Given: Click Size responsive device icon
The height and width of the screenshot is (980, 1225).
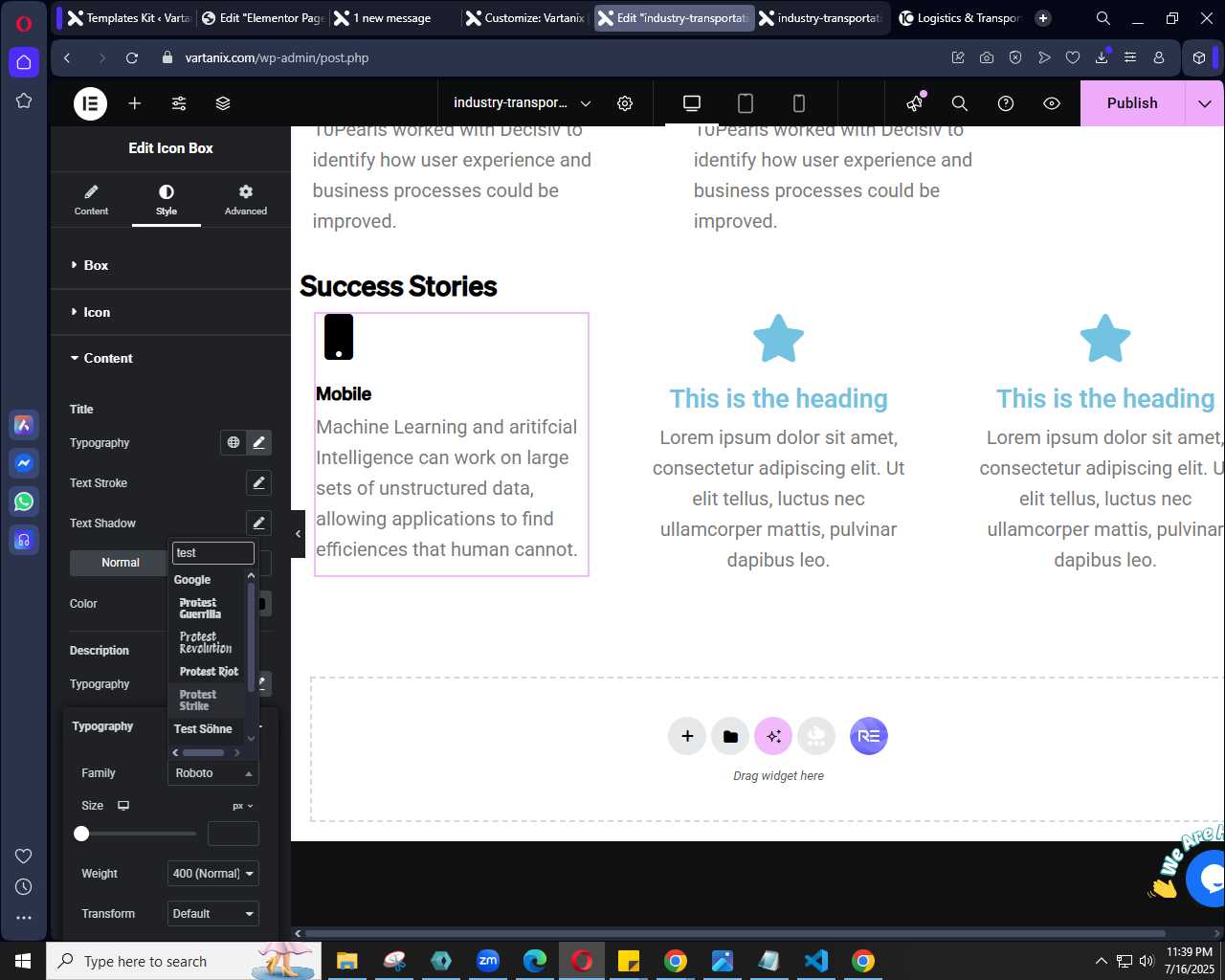Looking at the screenshot, I should click(123, 806).
